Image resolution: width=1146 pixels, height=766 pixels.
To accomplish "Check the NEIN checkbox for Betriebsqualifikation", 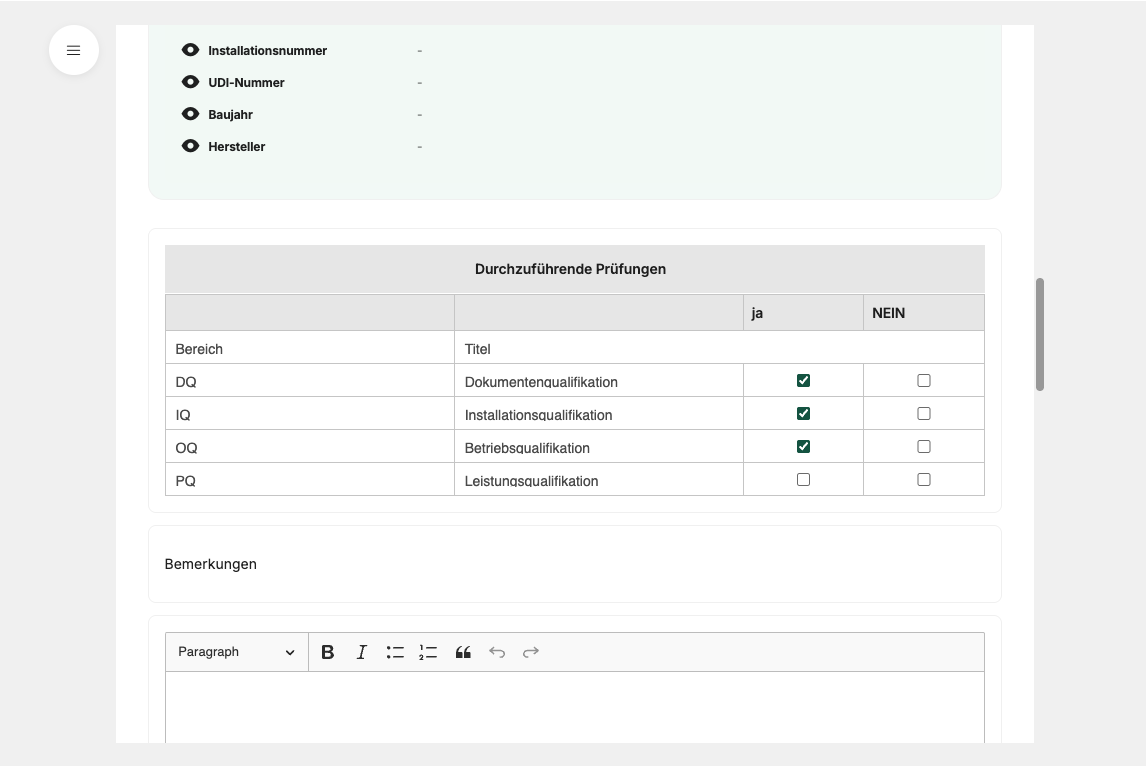I will [x=924, y=447].
